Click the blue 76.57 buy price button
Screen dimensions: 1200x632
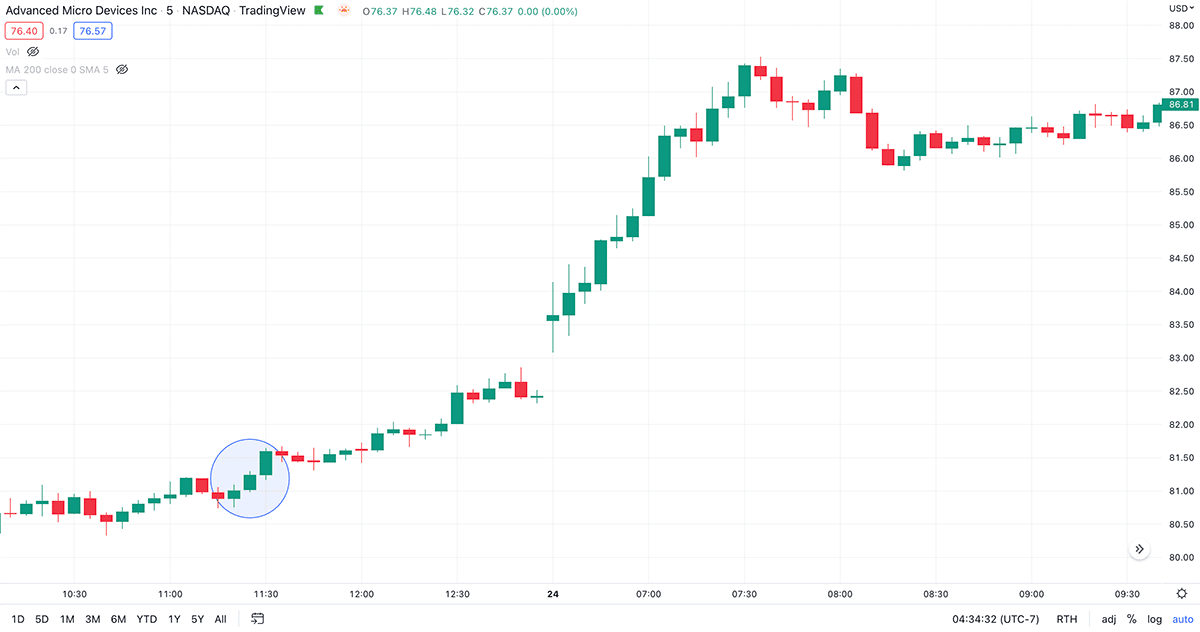92,31
